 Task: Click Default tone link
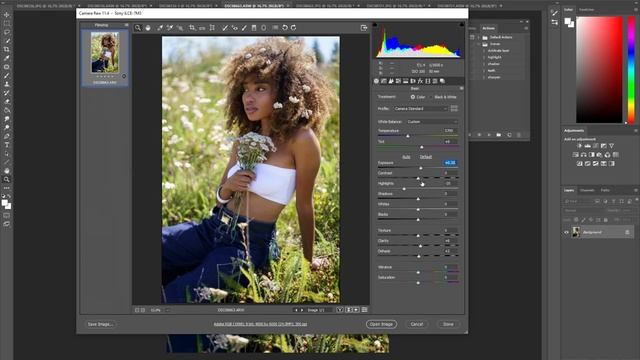tap(426, 157)
